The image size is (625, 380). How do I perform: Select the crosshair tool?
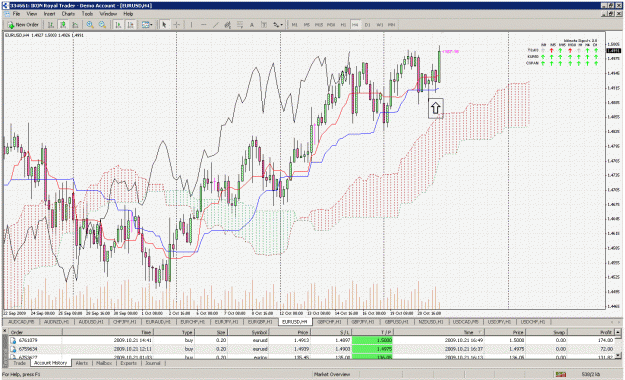point(176,25)
